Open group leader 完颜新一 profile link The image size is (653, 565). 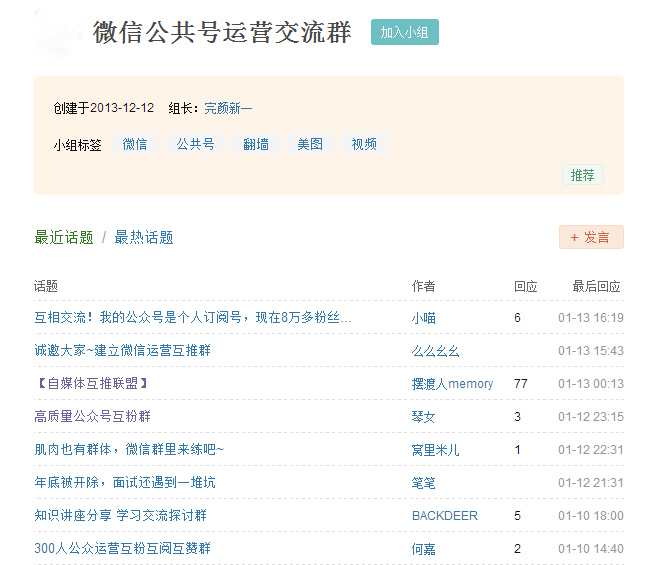228,108
